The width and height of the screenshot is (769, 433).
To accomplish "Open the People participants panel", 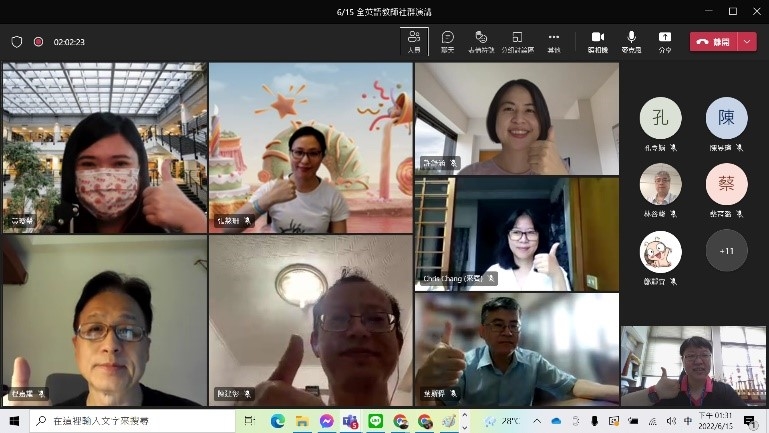I will [414, 41].
